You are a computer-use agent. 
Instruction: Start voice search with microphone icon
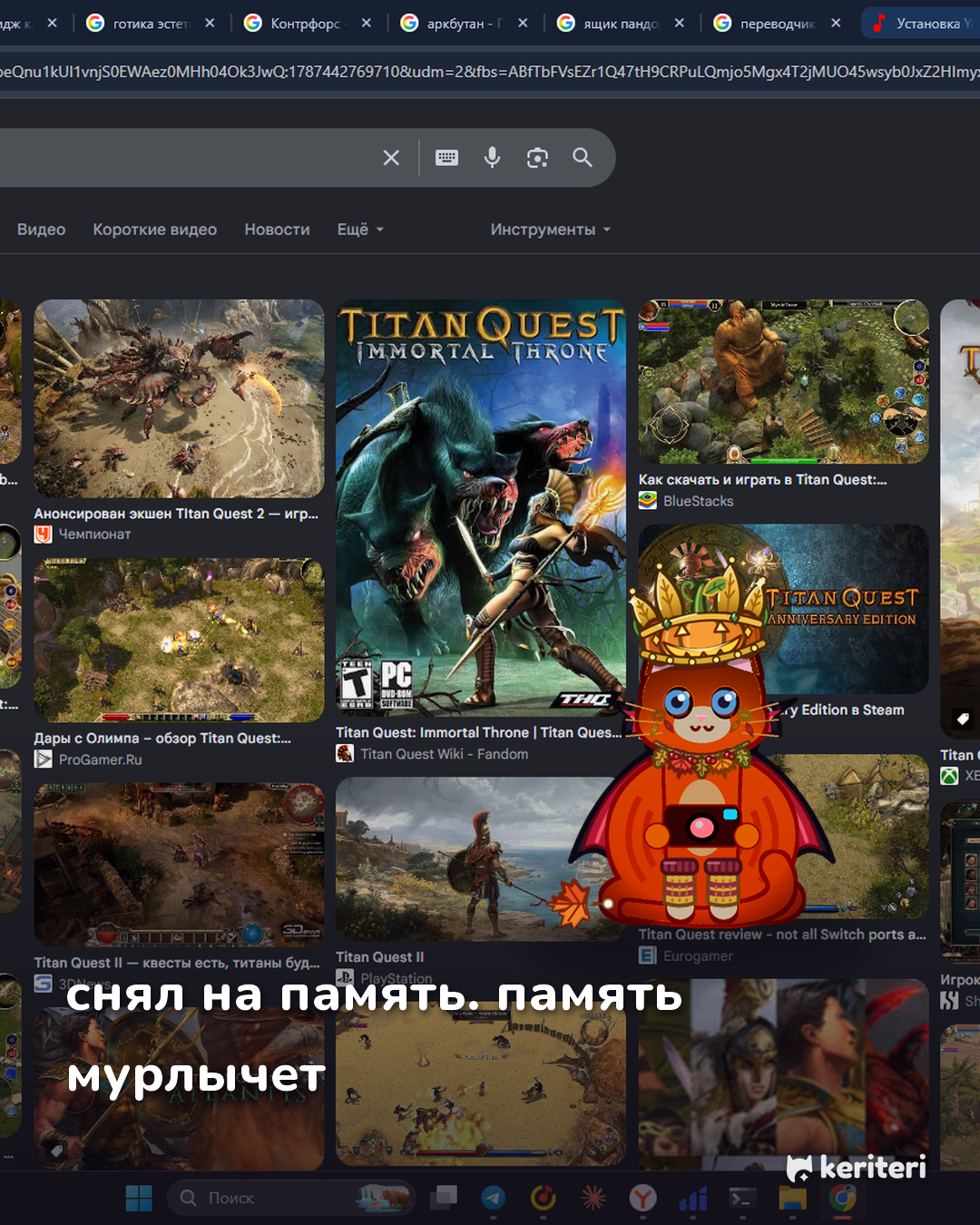pos(492,158)
